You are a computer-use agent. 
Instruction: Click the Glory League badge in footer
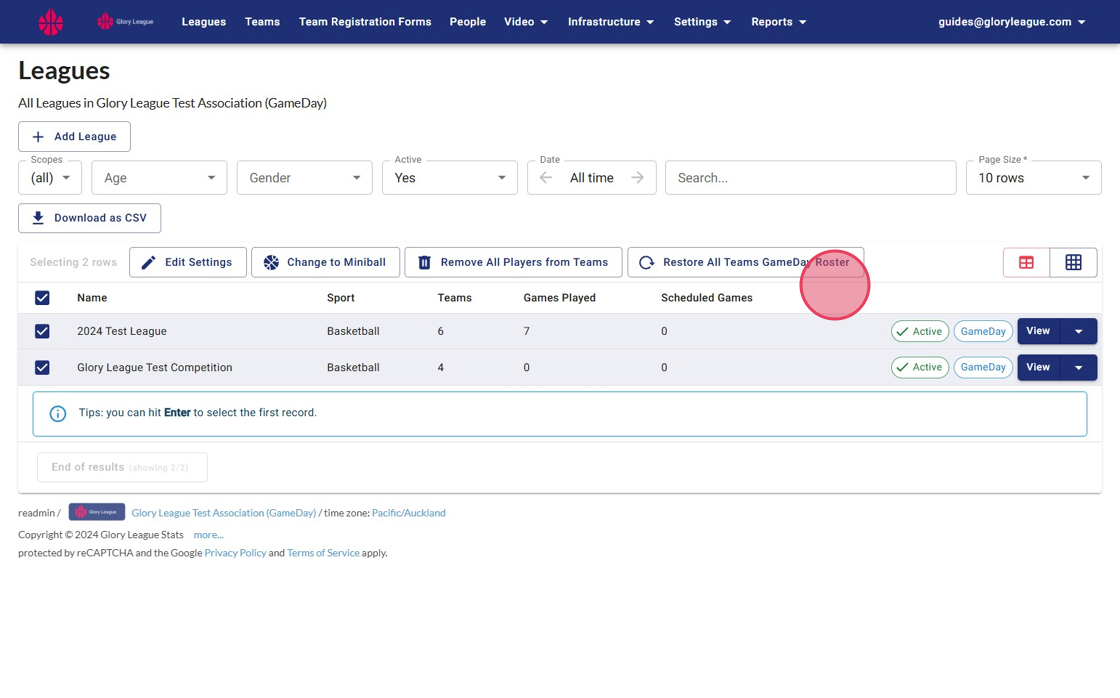click(96, 512)
